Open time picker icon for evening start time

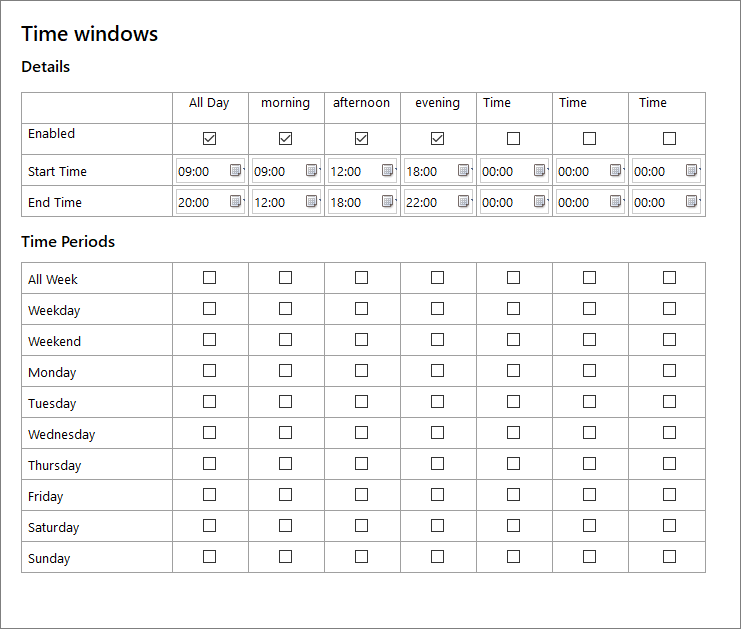click(464, 170)
